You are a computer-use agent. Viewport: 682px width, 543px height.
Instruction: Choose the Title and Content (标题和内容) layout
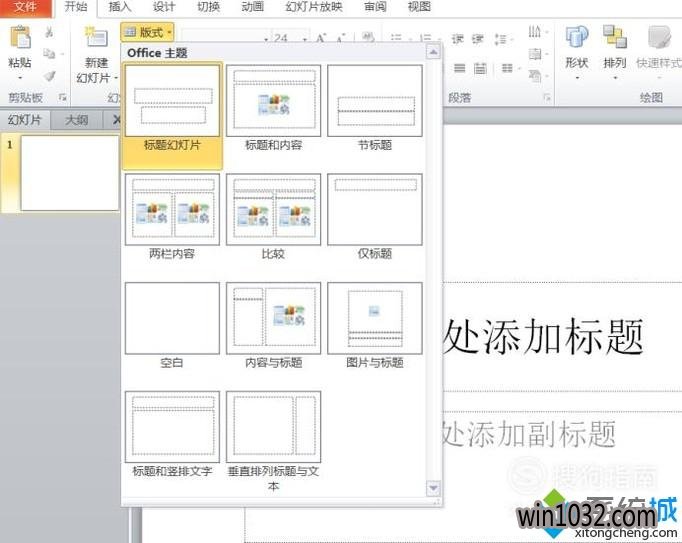pyautogui.click(x=273, y=101)
